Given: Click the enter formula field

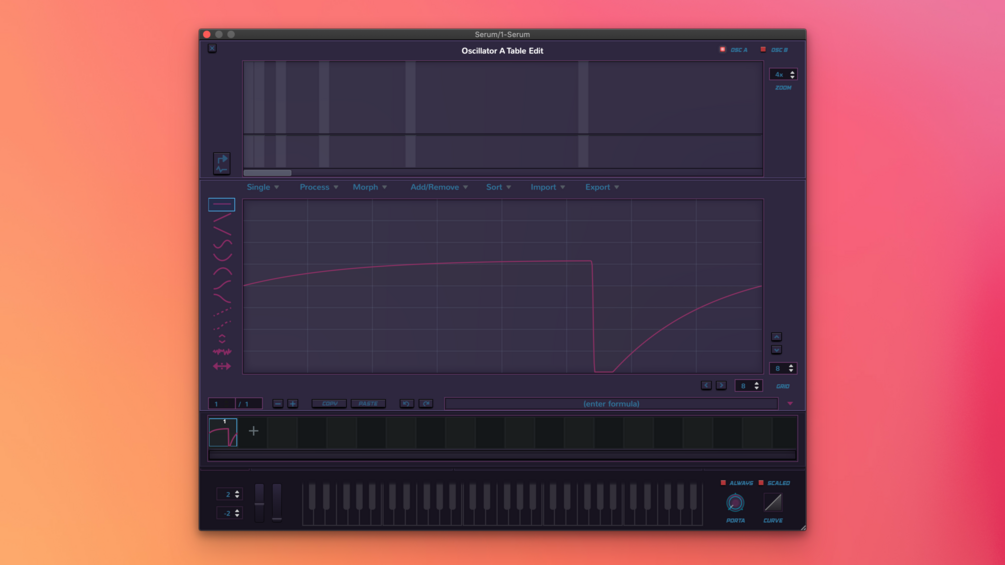Looking at the screenshot, I should coord(611,404).
